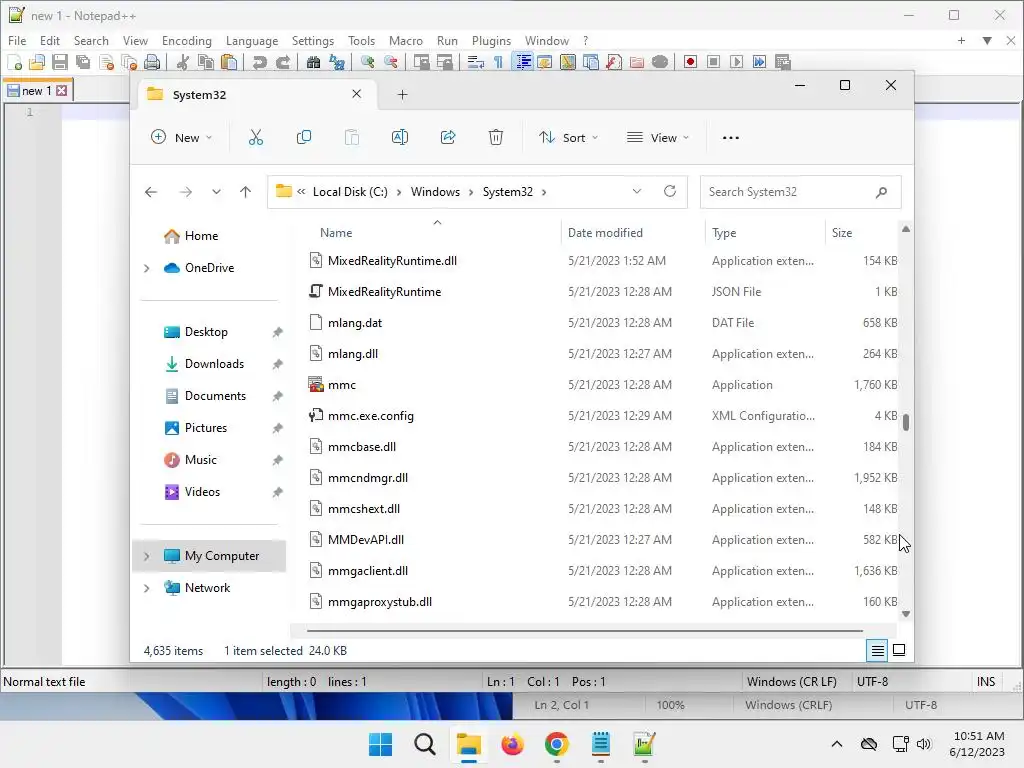Click Explorer Cut icon in toolbar
Screen dimensions: 1024x768
pos(256,137)
